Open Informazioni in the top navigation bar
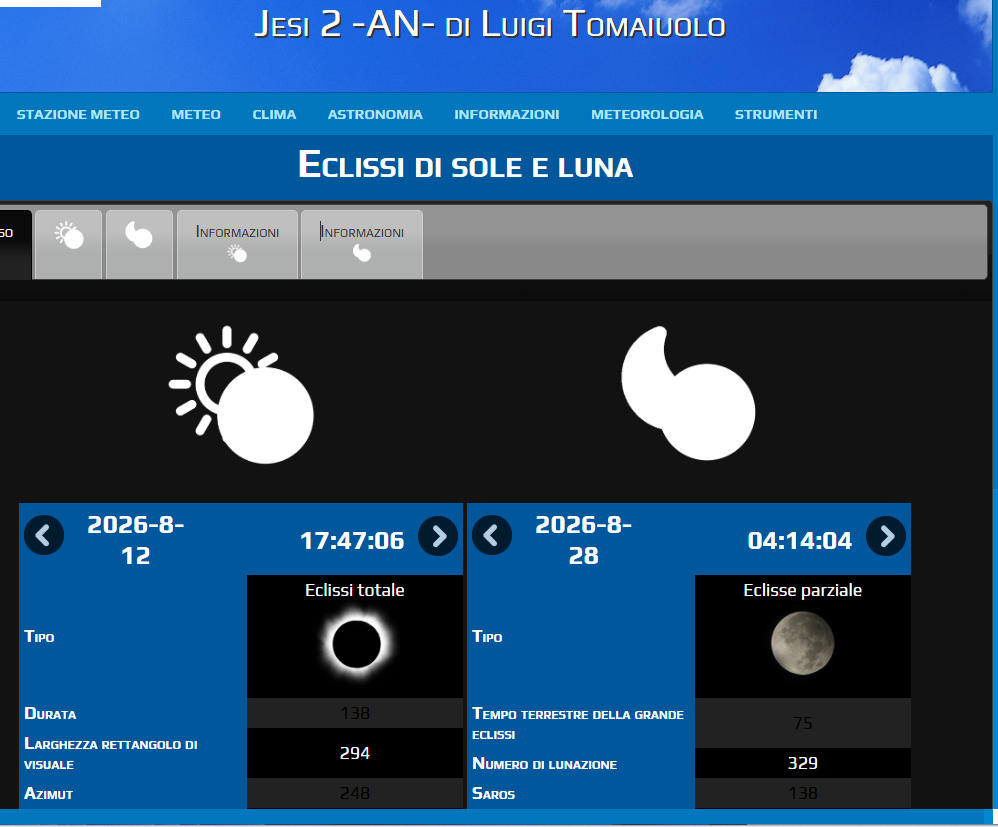 (x=507, y=115)
